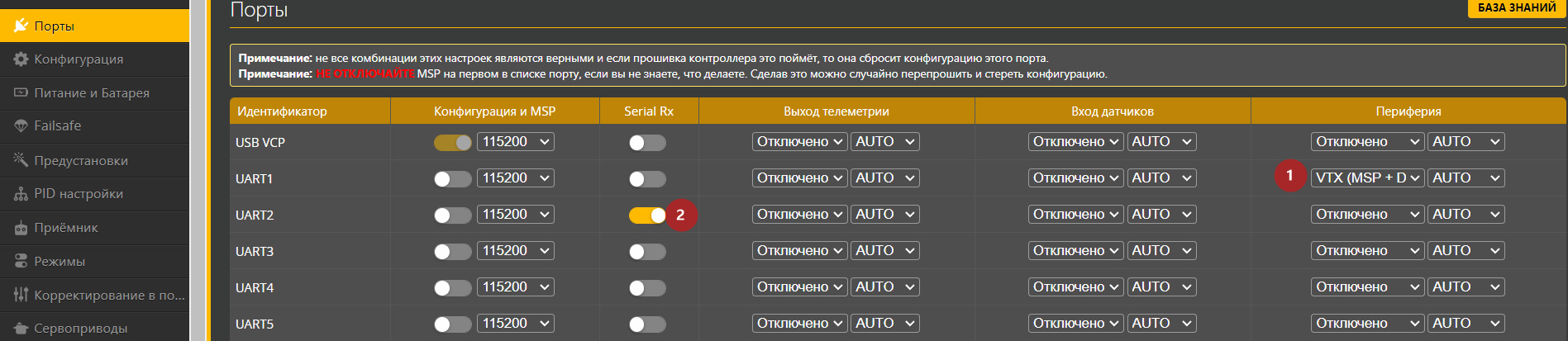Enable Serial Rx on UART3
The height and width of the screenshot is (341, 1568).
[x=647, y=252]
